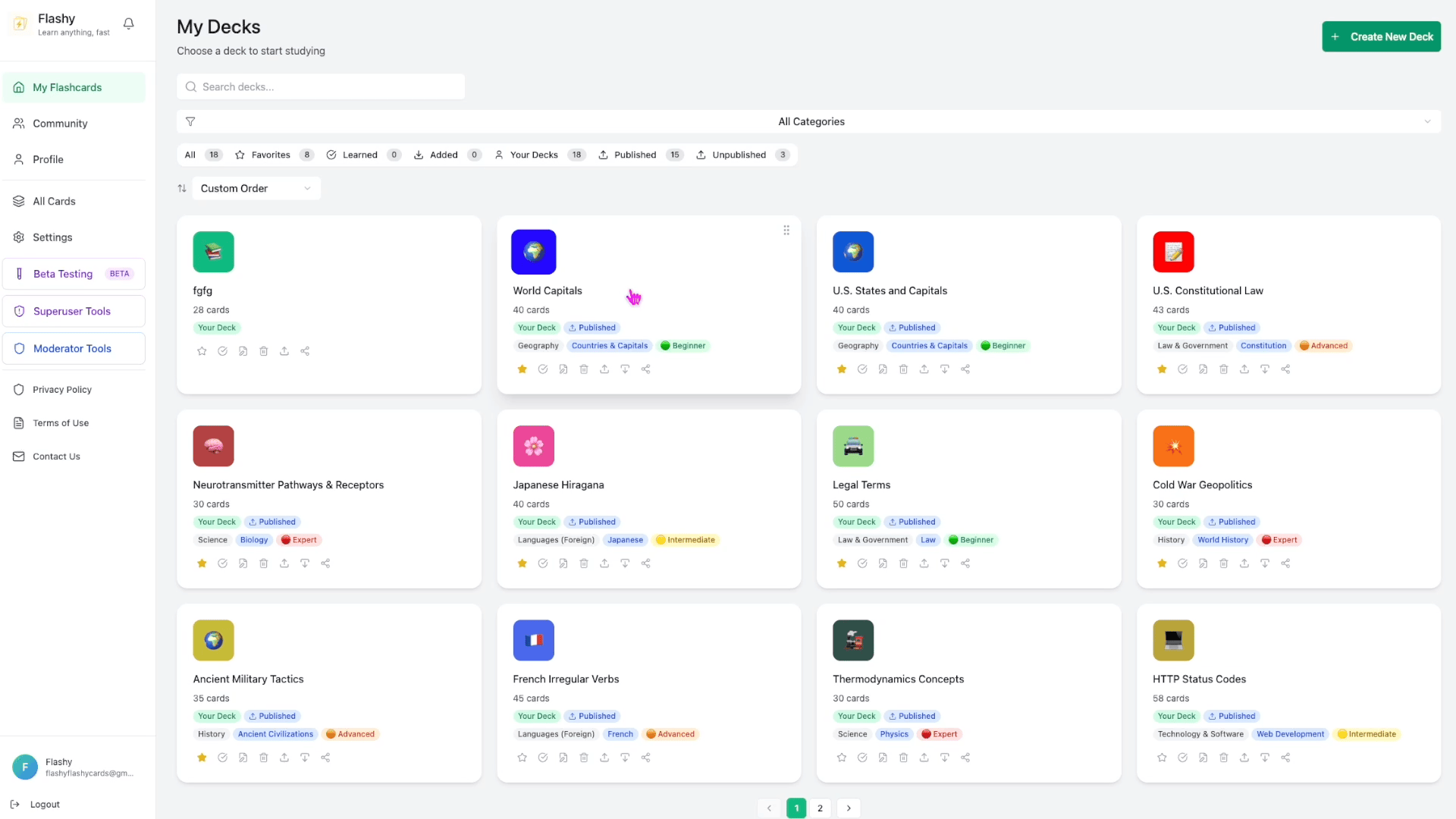Image resolution: width=1456 pixels, height=819 pixels.
Task: Click the notification bell icon
Action: click(129, 24)
